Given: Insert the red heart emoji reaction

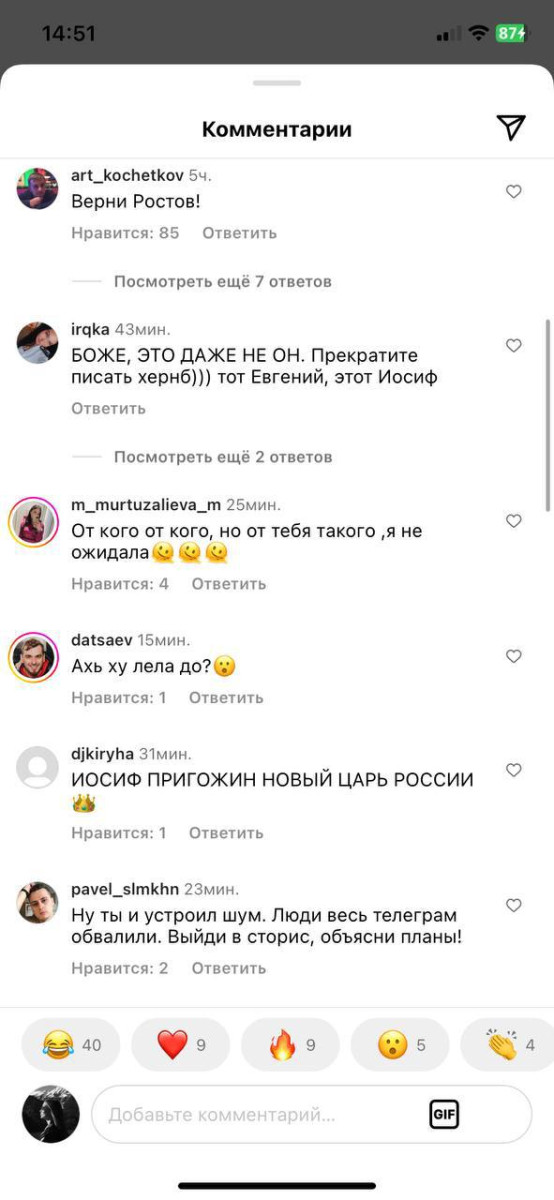Looking at the screenshot, I should click(x=181, y=1045).
